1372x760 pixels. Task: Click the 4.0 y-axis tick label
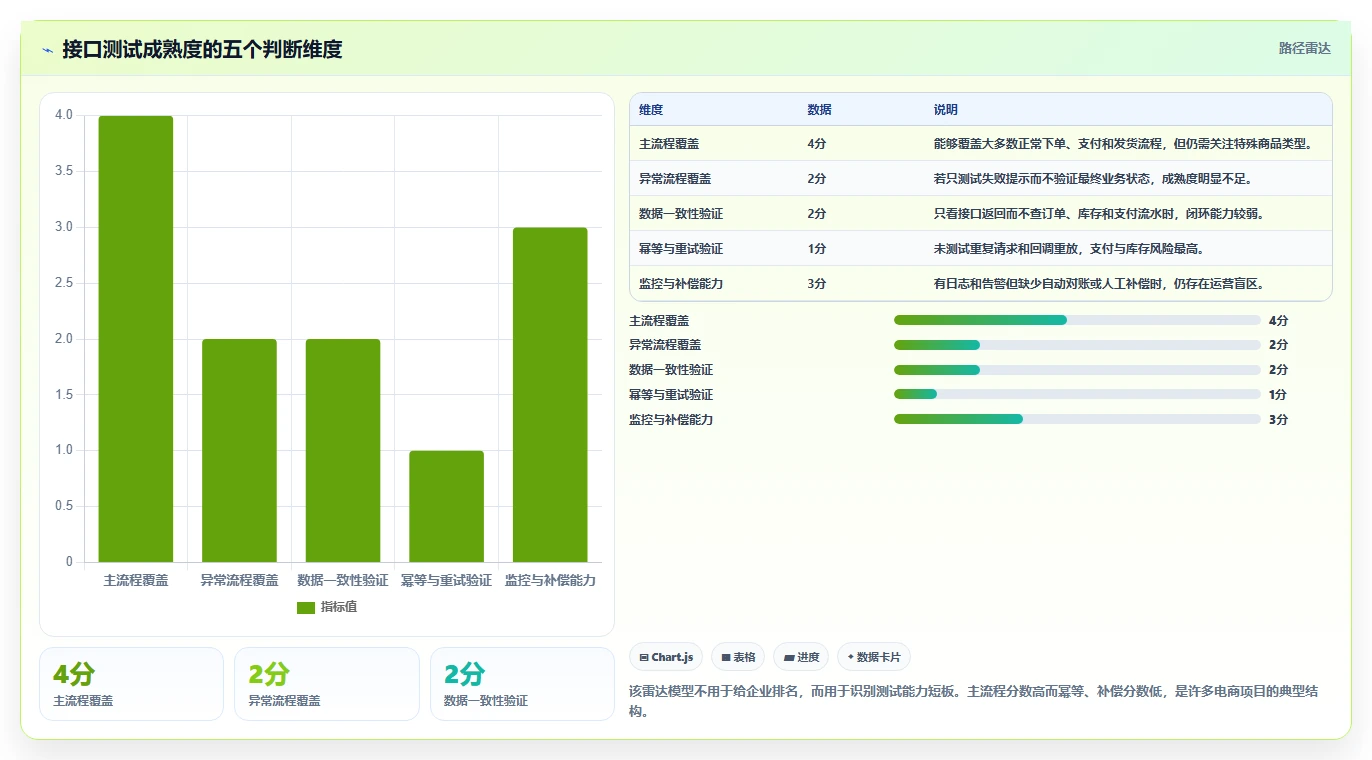pyautogui.click(x=64, y=115)
